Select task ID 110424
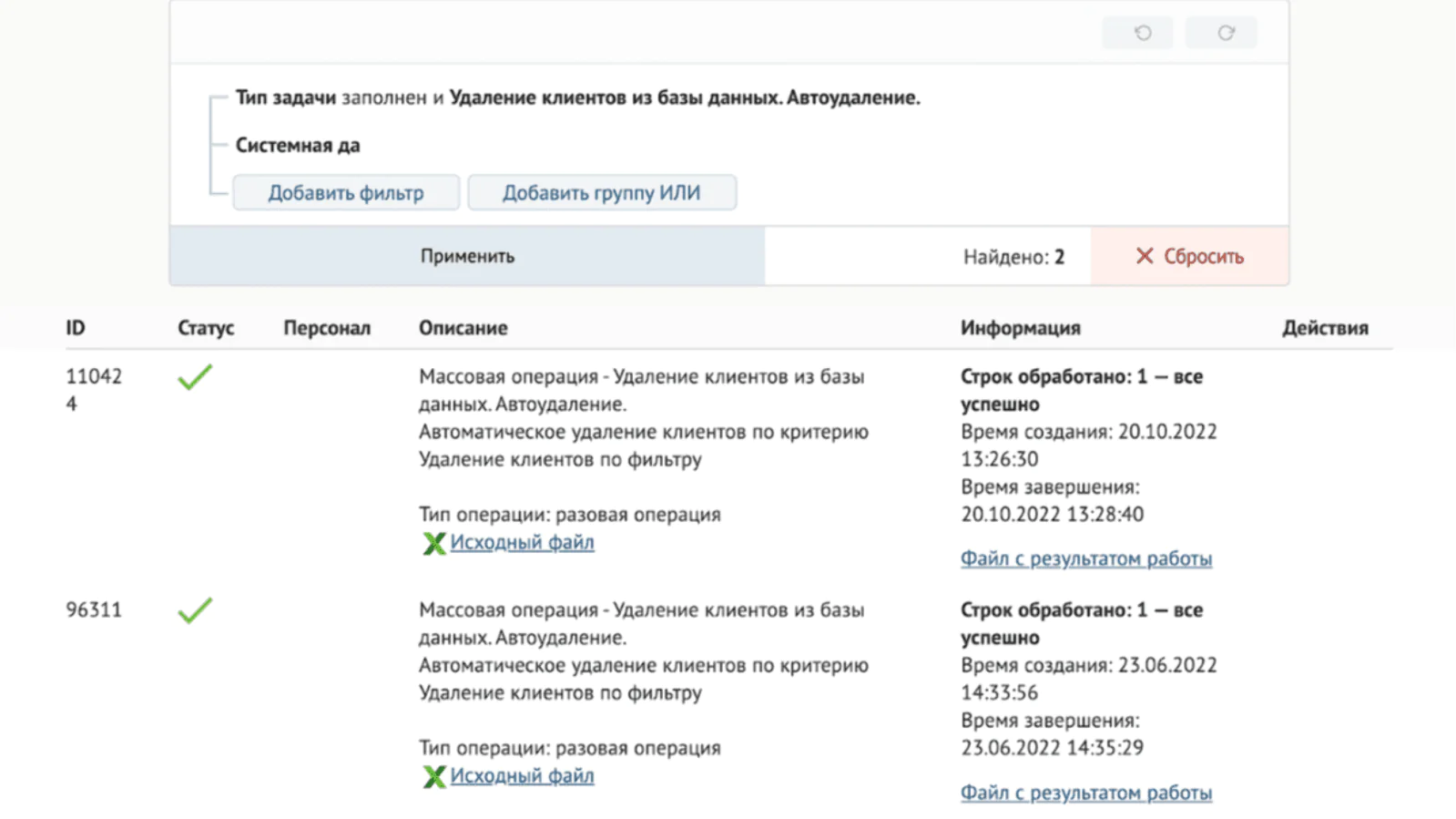 point(94,390)
